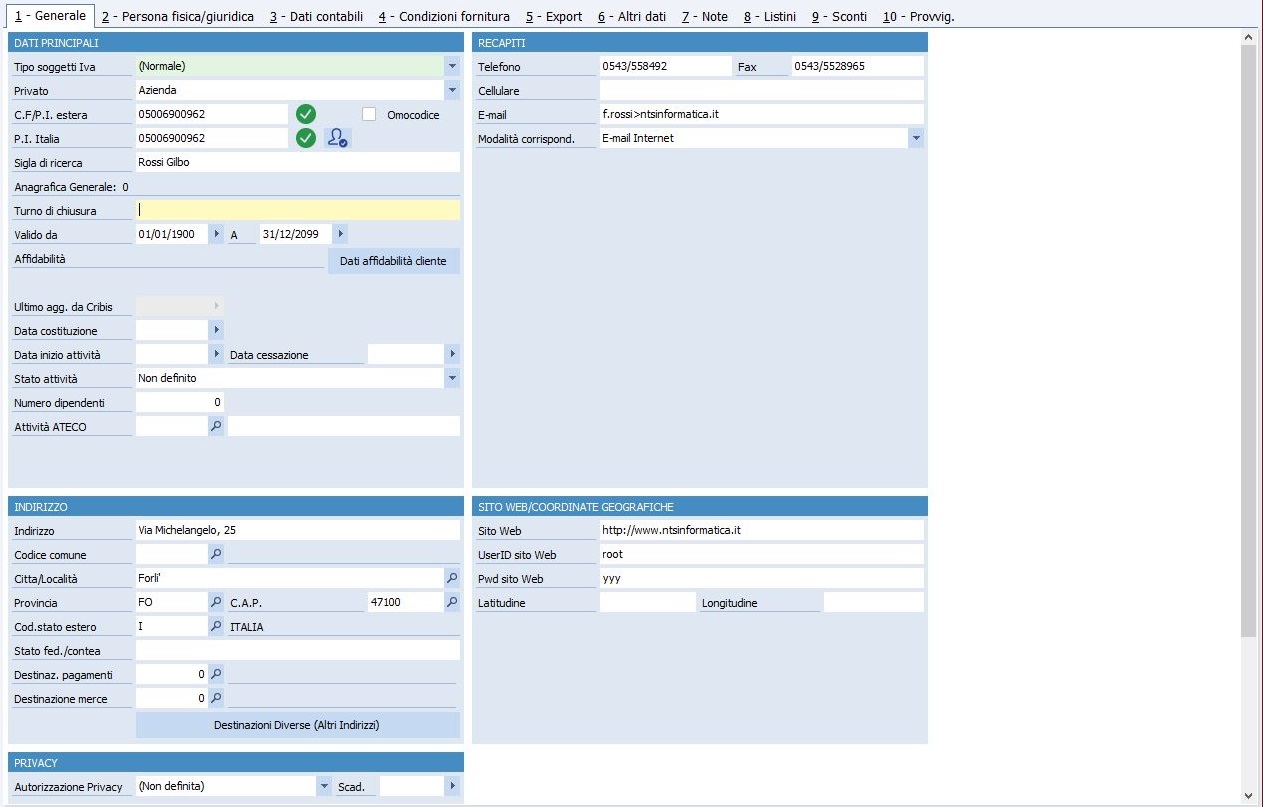Open the 7 - Note tab
The image size is (1263, 807).
(x=704, y=17)
